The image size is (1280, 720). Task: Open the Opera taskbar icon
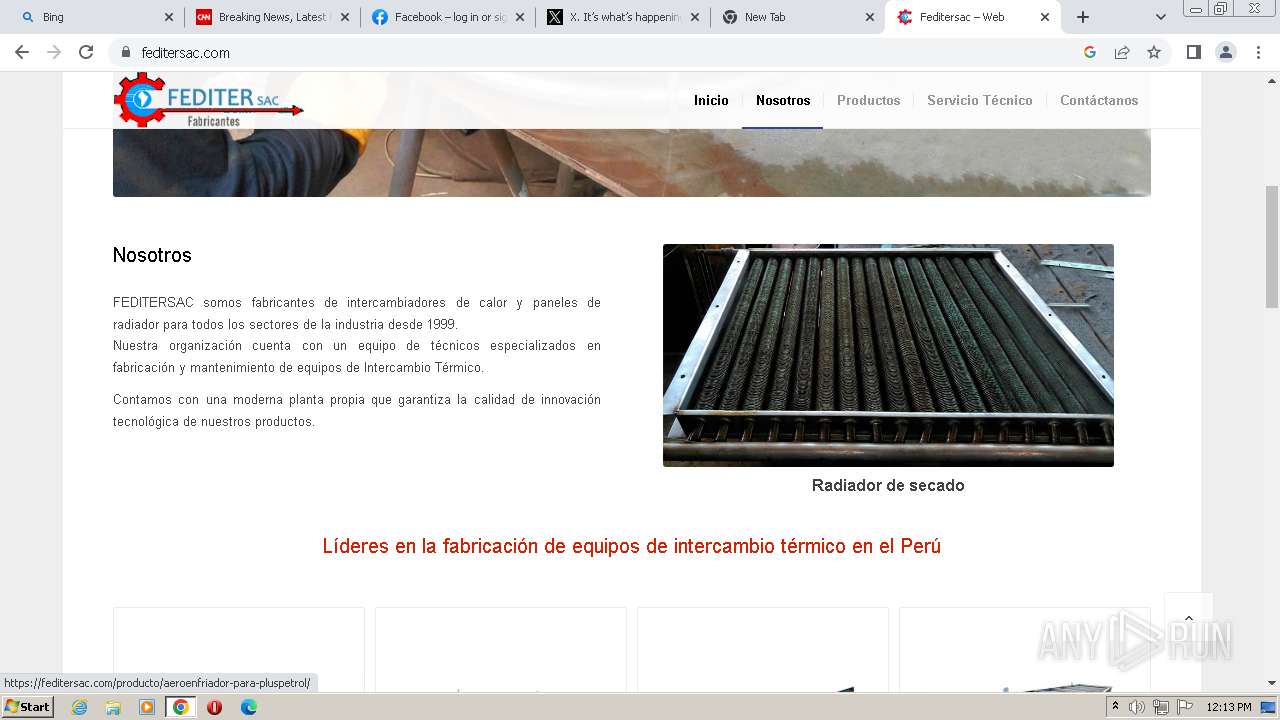(214, 707)
